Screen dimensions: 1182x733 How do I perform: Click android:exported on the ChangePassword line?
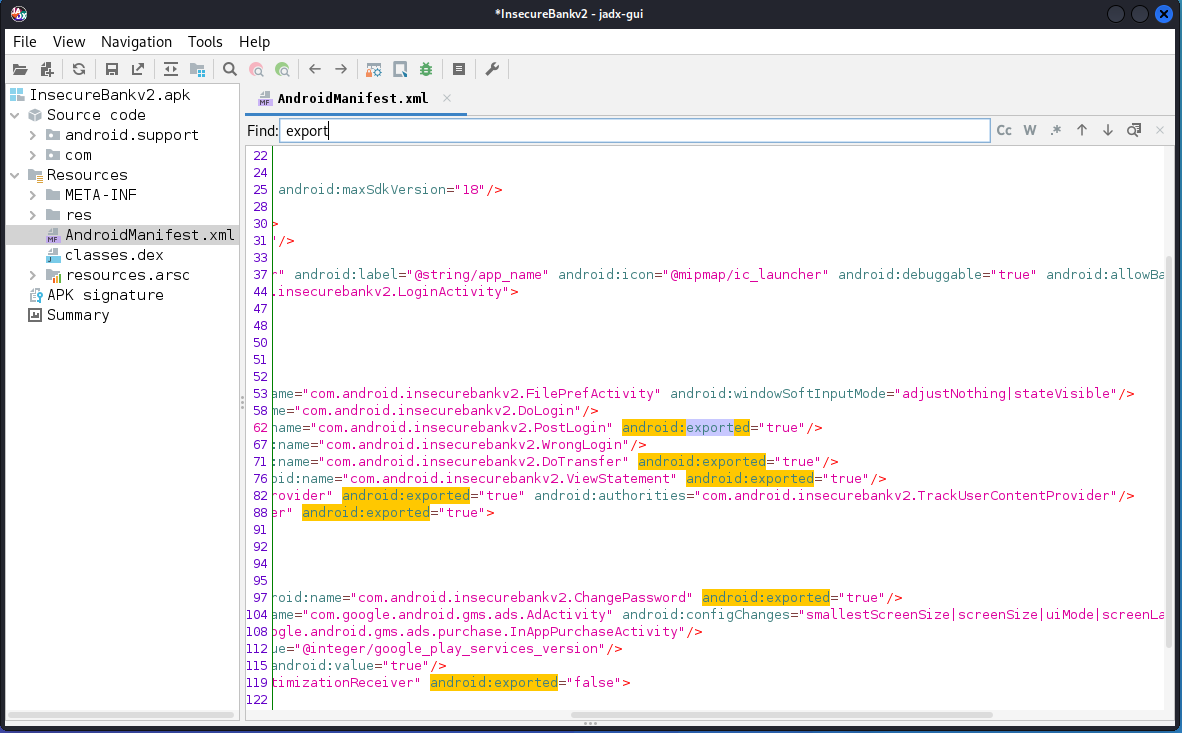click(766, 597)
